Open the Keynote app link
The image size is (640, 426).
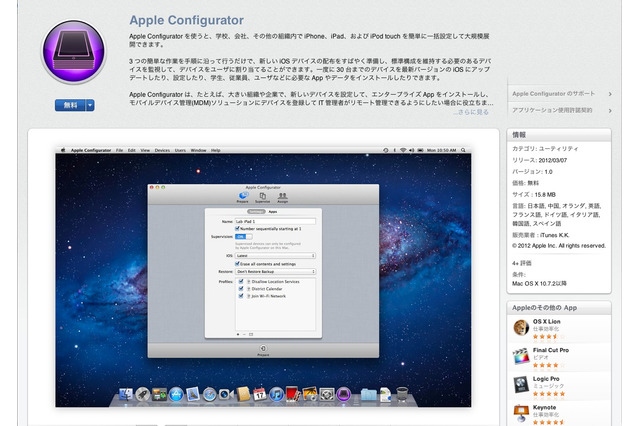tap(544, 407)
